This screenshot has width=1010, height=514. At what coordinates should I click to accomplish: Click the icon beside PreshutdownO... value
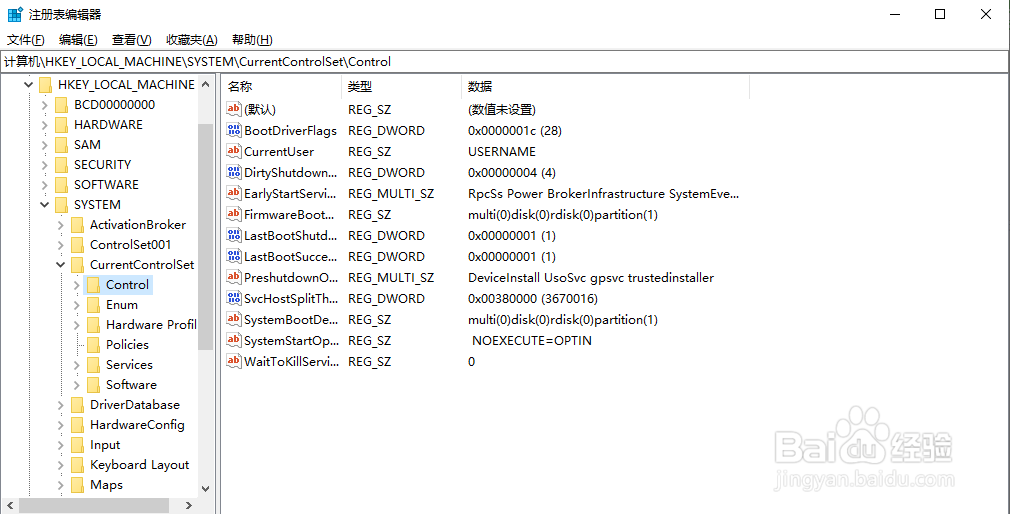pos(234,278)
